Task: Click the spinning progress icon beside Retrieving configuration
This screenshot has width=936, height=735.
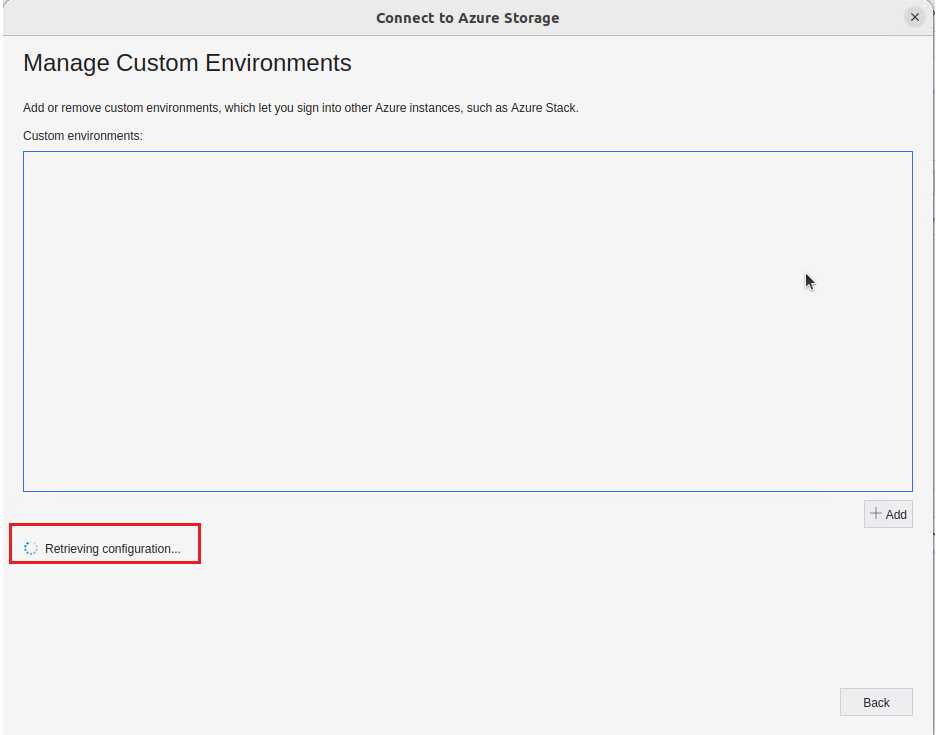Action: coord(30,547)
